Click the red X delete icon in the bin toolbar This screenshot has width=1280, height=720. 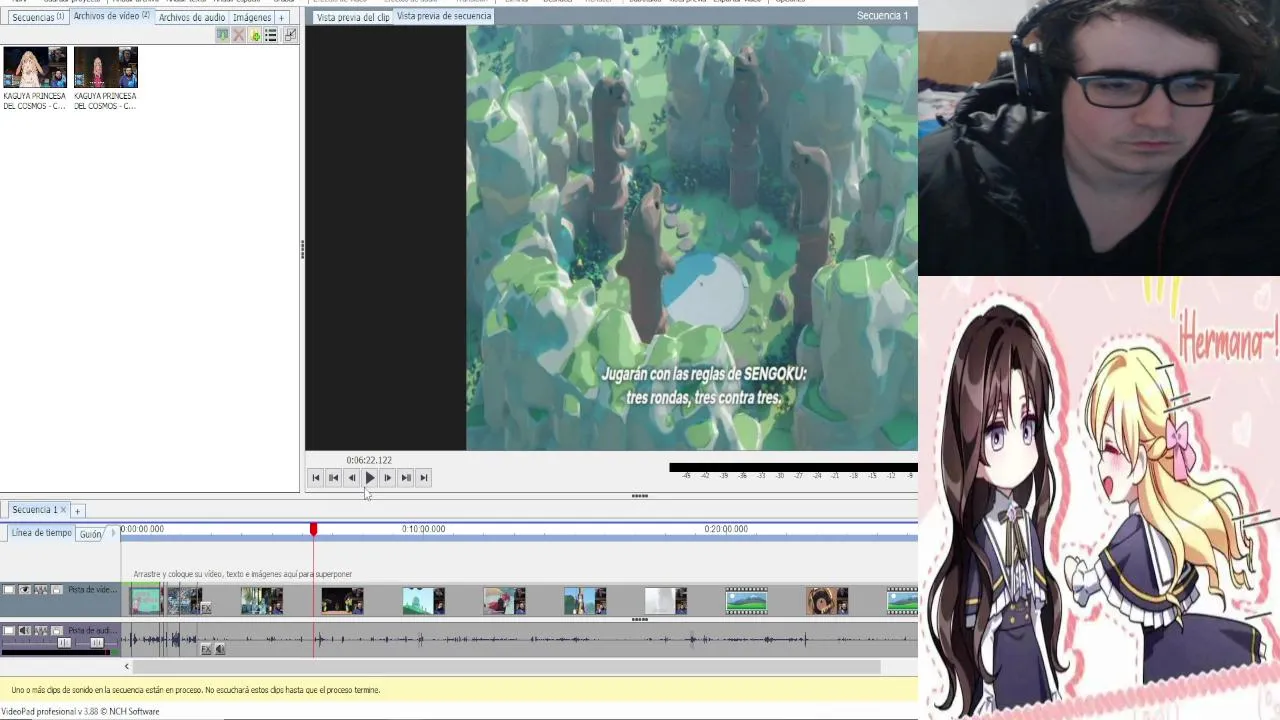tap(238, 35)
